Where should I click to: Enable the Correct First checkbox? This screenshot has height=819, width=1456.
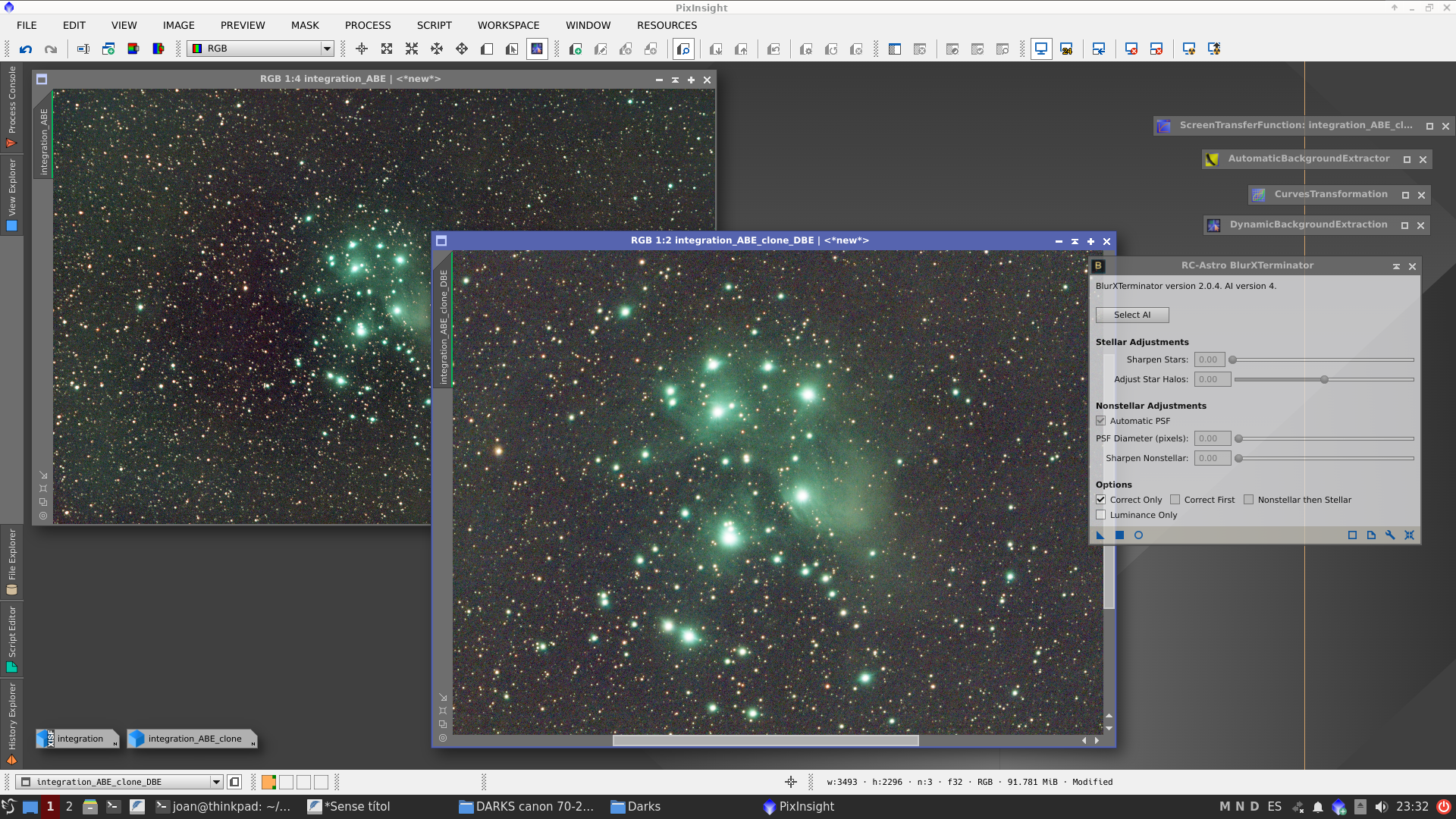coord(1175,500)
